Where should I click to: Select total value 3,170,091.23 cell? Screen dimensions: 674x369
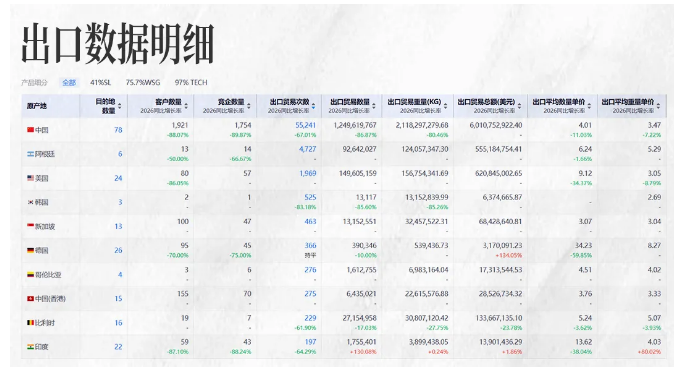[x=502, y=246]
